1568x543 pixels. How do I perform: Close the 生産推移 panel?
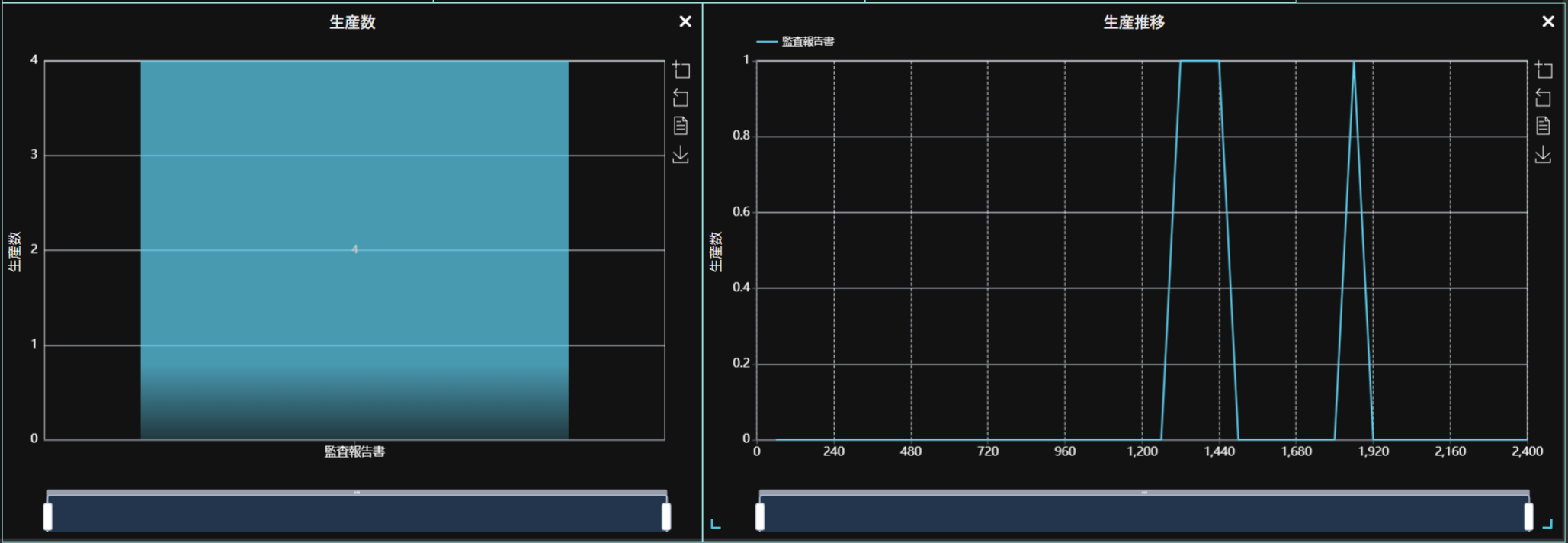pos(1548,22)
